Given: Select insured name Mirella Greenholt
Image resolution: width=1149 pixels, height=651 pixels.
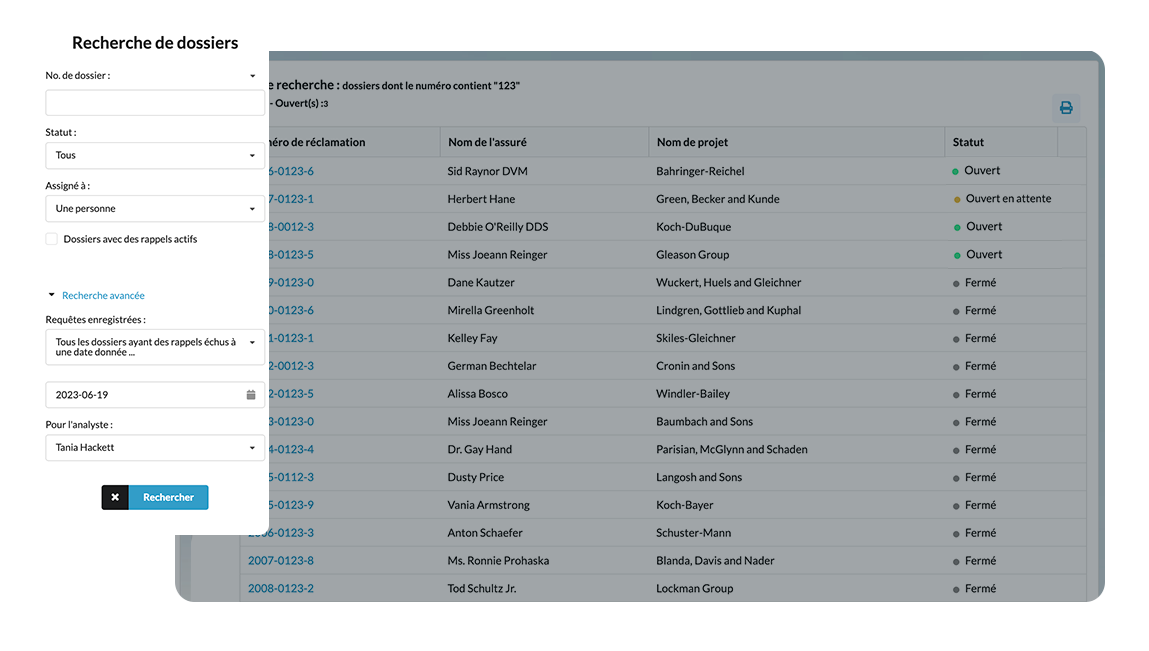Looking at the screenshot, I should click(x=490, y=311).
